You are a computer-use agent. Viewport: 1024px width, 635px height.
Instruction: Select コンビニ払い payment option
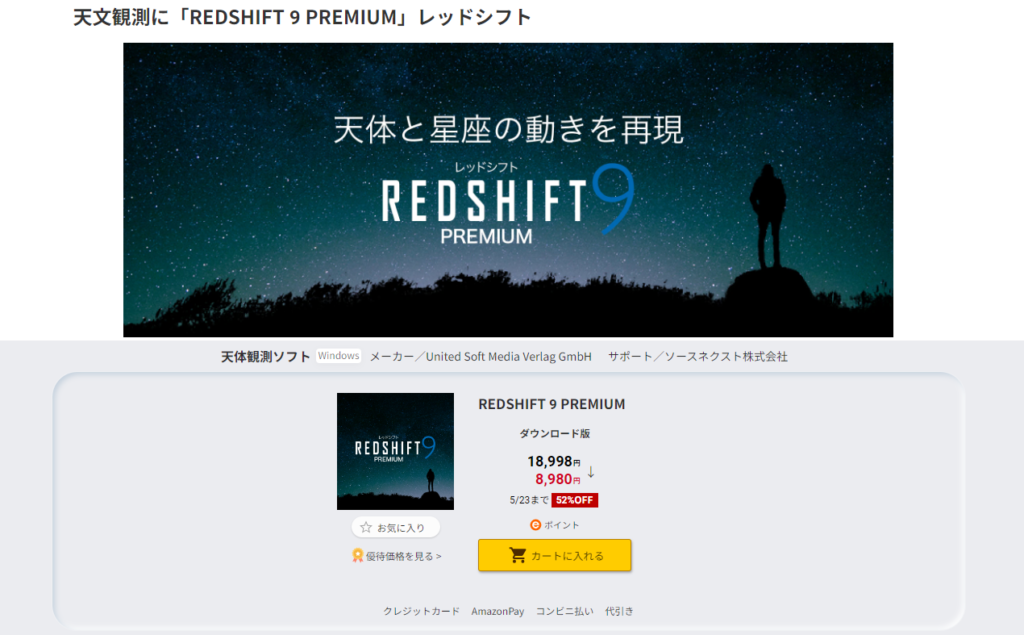pos(565,611)
